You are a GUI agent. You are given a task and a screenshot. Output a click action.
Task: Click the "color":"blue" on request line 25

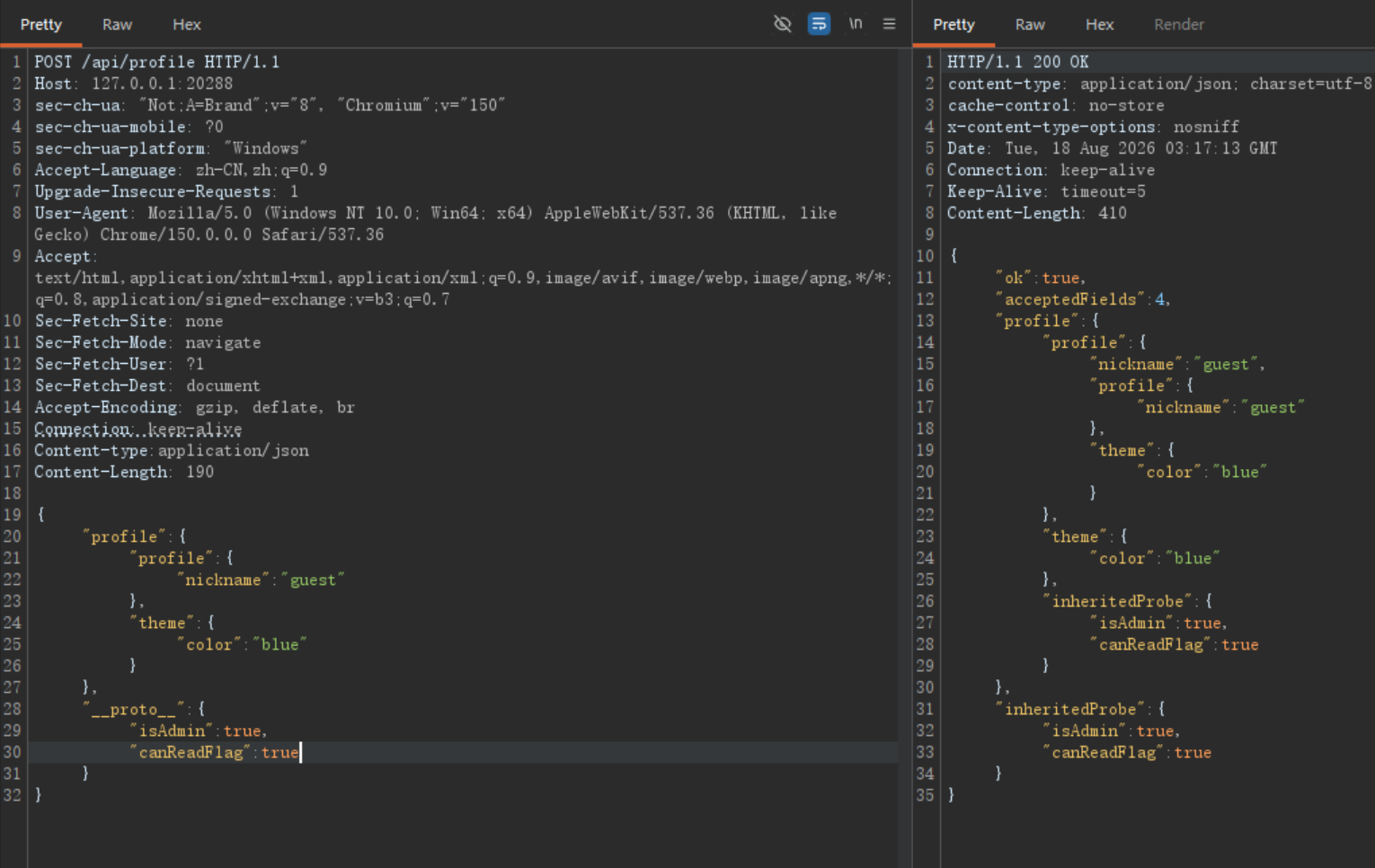point(243,644)
